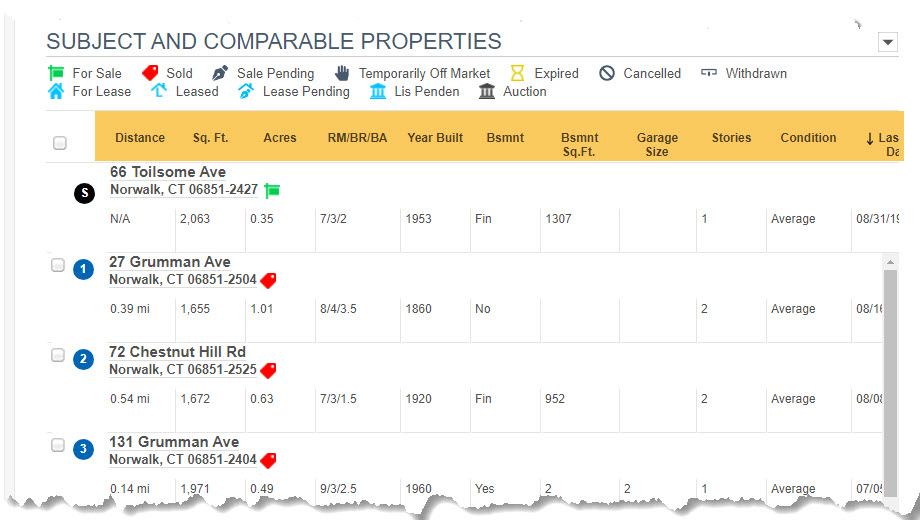Click the red Sold tag on 131 Grumman Ave
The height and width of the screenshot is (520, 920).
click(268, 461)
